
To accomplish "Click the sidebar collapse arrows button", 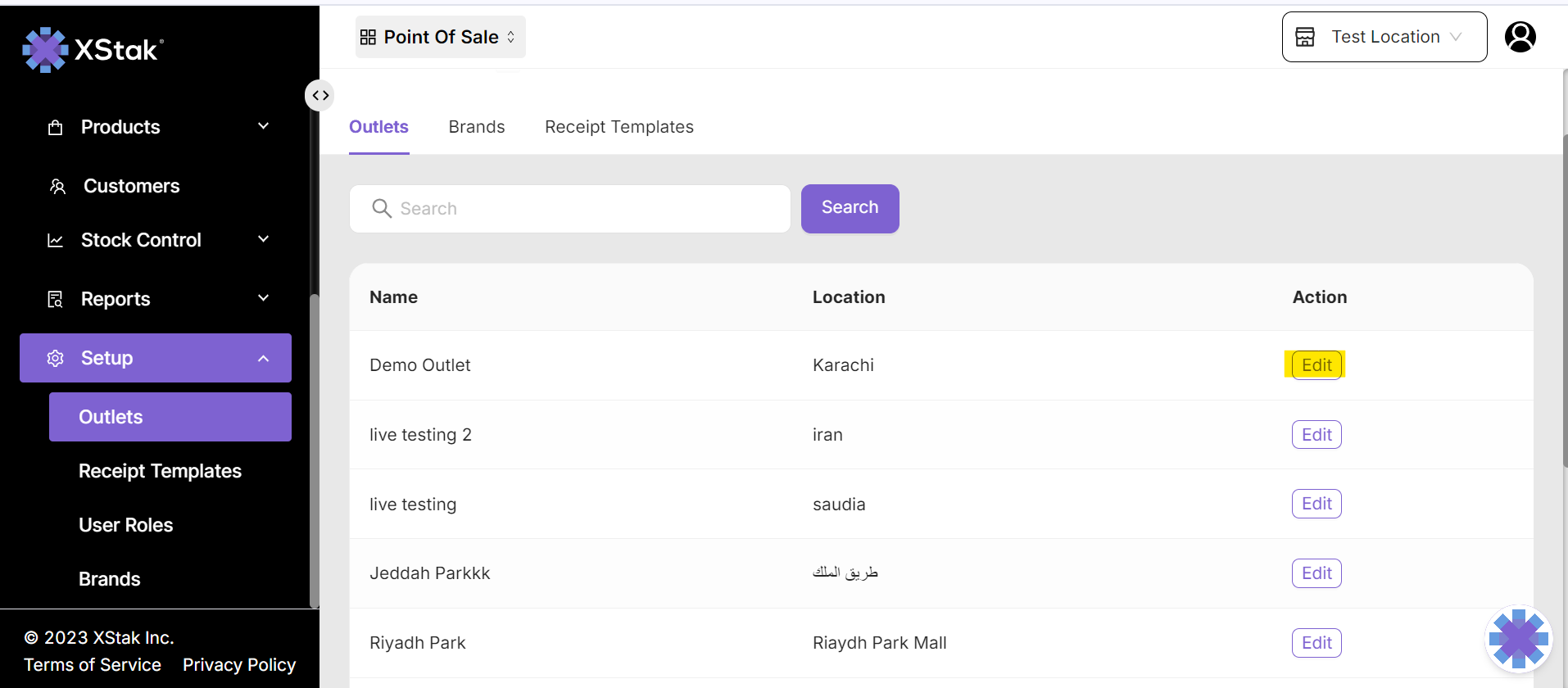I will (x=319, y=96).
